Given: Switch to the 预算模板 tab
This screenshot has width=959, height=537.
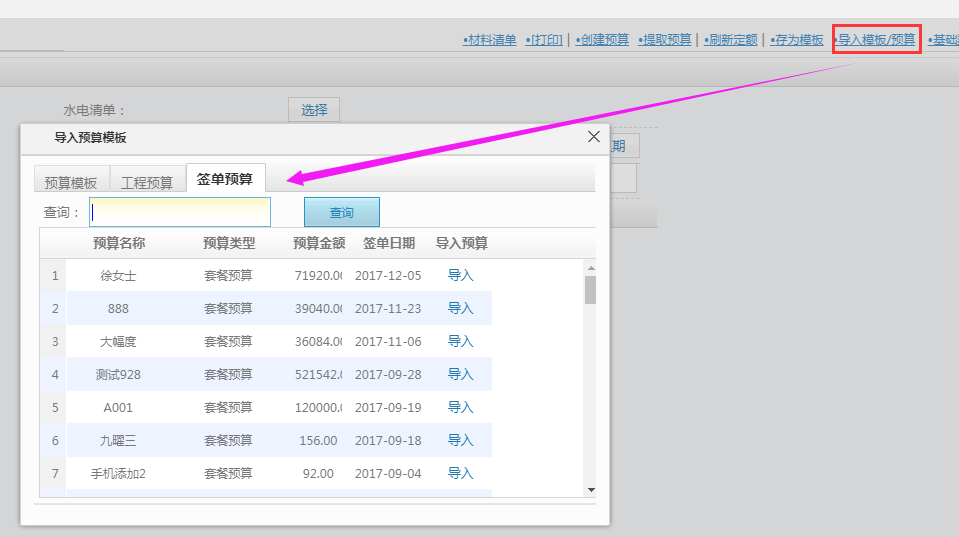Looking at the screenshot, I should click(x=71, y=182).
